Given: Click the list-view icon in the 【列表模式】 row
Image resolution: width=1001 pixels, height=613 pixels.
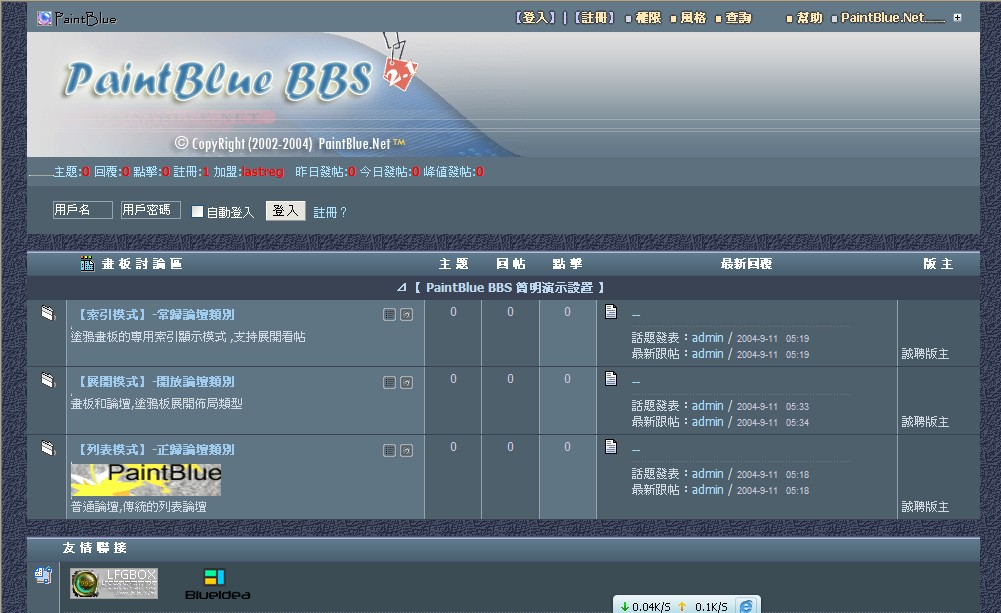Looking at the screenshot, I should 389,451.
